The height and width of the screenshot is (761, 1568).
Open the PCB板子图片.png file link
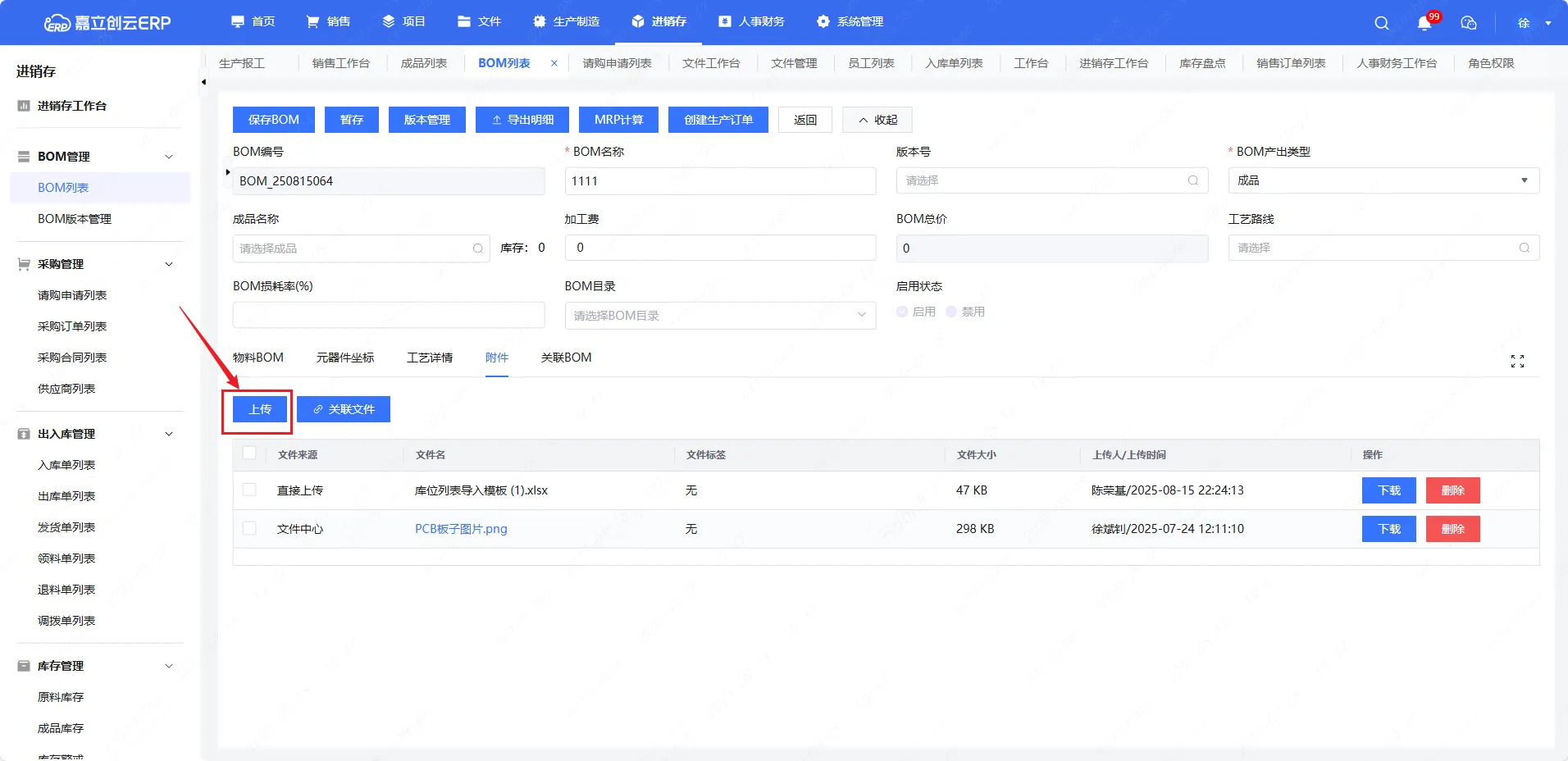pyautogui.click(x=461, y=529)
